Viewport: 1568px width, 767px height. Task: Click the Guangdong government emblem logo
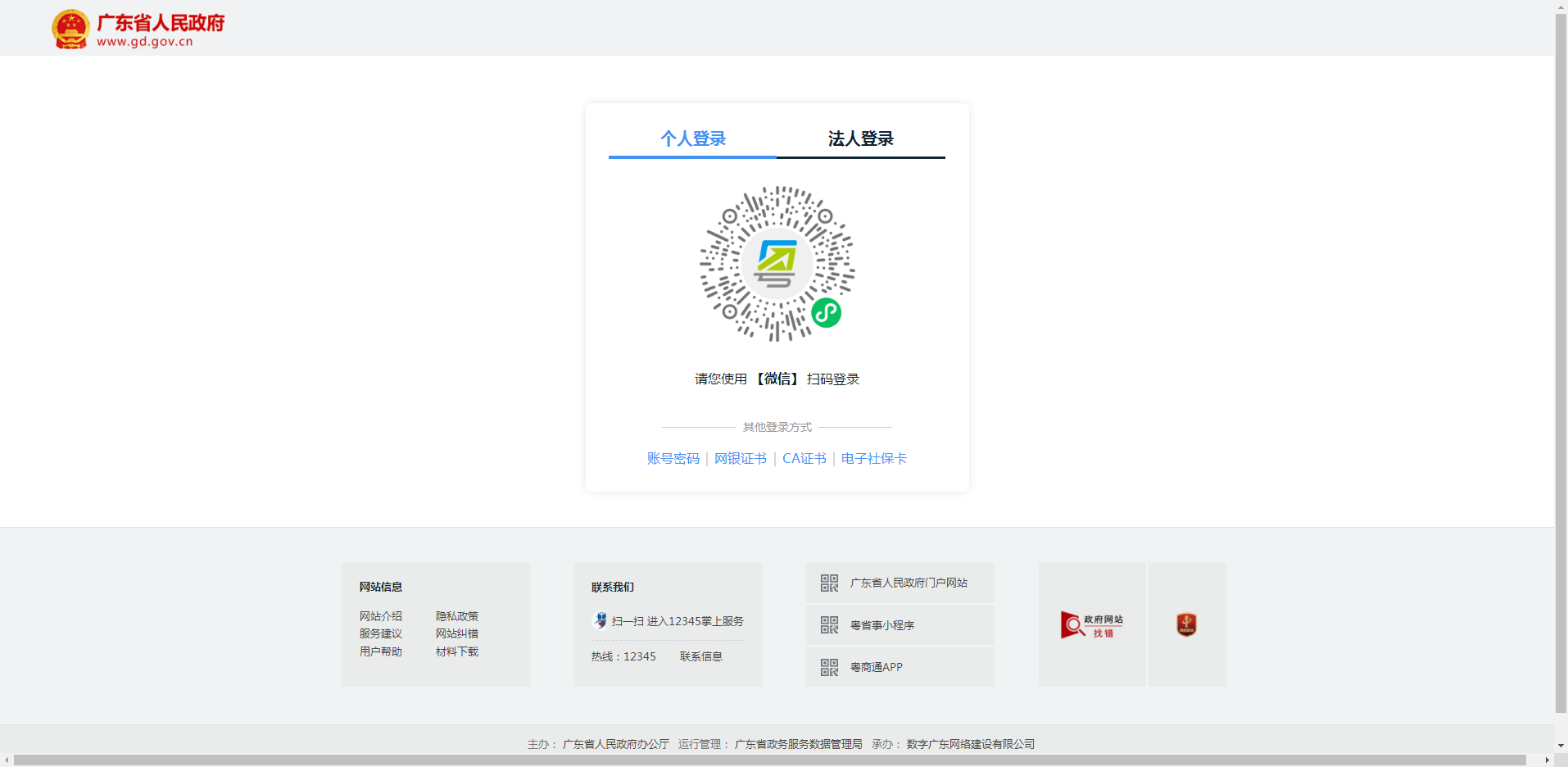click(x=71, y=29)
